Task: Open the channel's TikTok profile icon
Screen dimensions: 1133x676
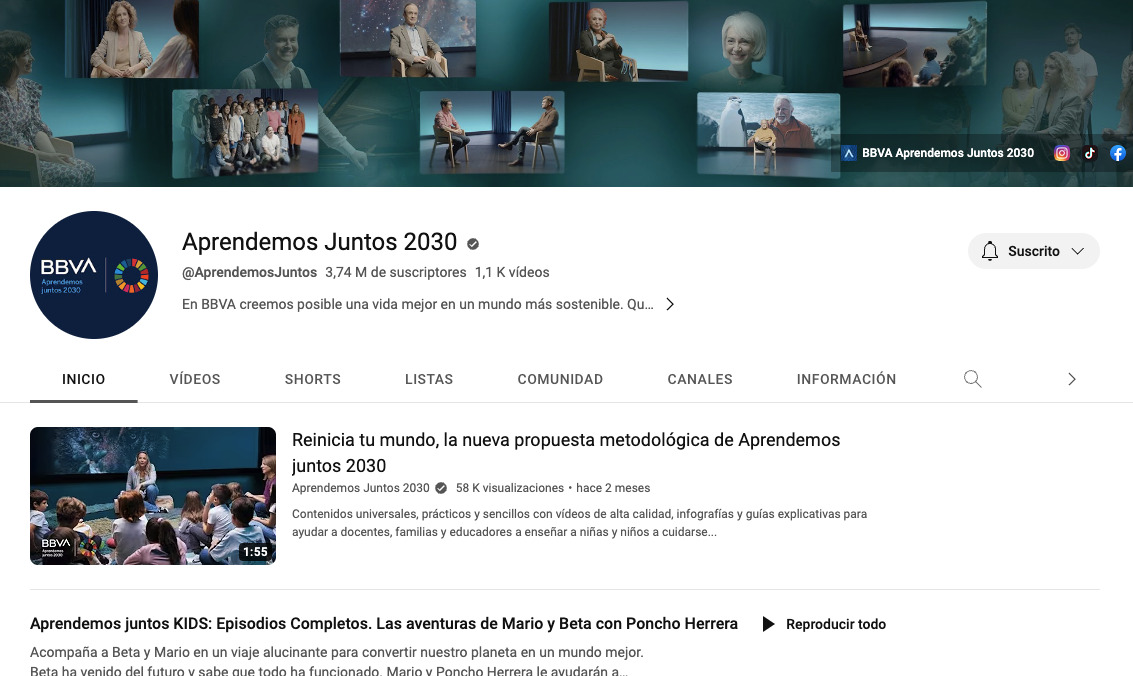Action: coord(1089,153)
